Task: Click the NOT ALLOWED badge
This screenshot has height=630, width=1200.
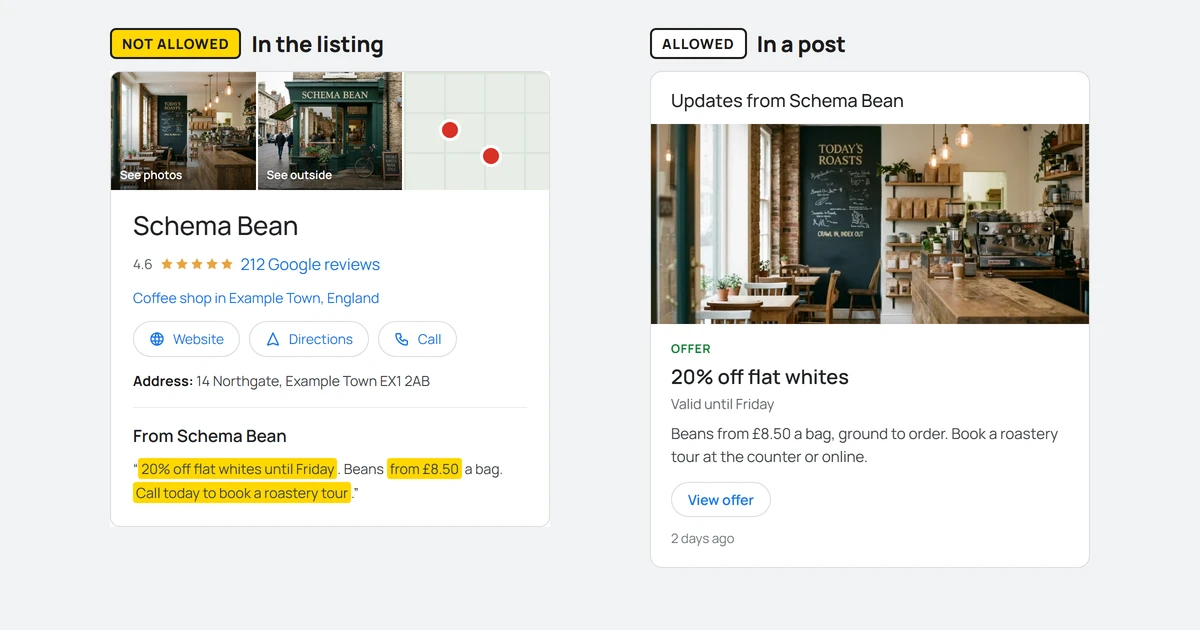Action: pos(175,44)
